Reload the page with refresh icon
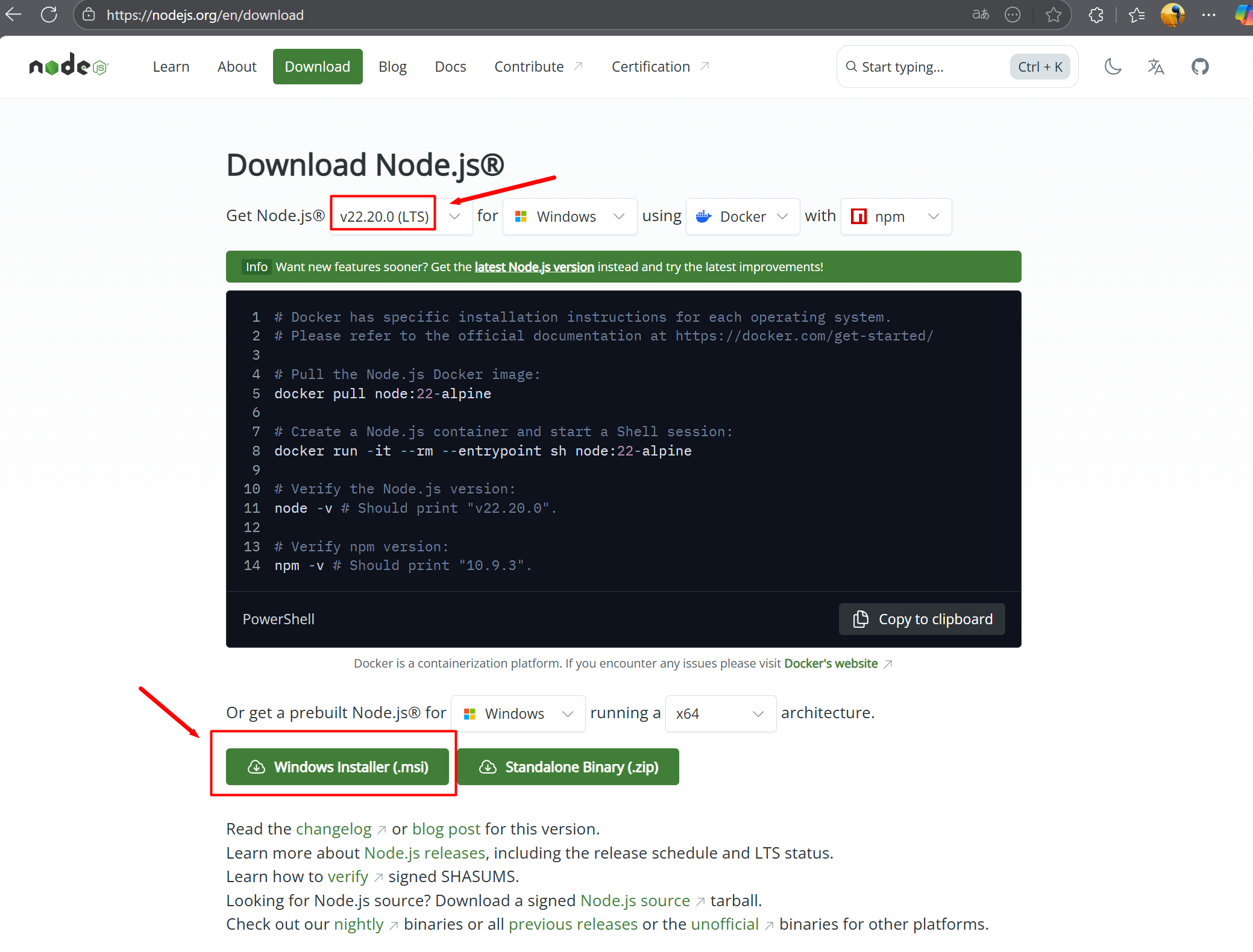The height and width of the screenshot is (952, 1253). click(x=49, y=14)
